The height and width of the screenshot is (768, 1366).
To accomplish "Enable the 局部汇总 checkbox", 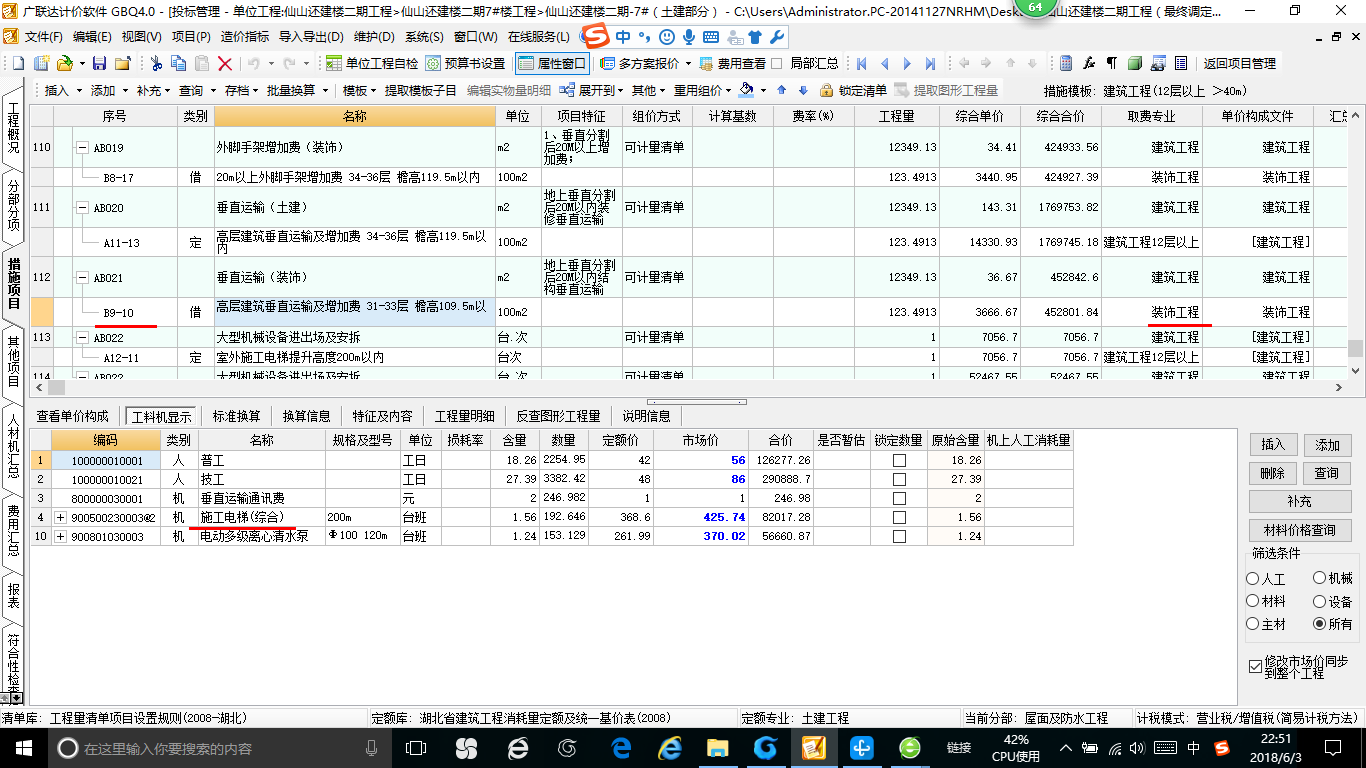I will click(776, 63).
